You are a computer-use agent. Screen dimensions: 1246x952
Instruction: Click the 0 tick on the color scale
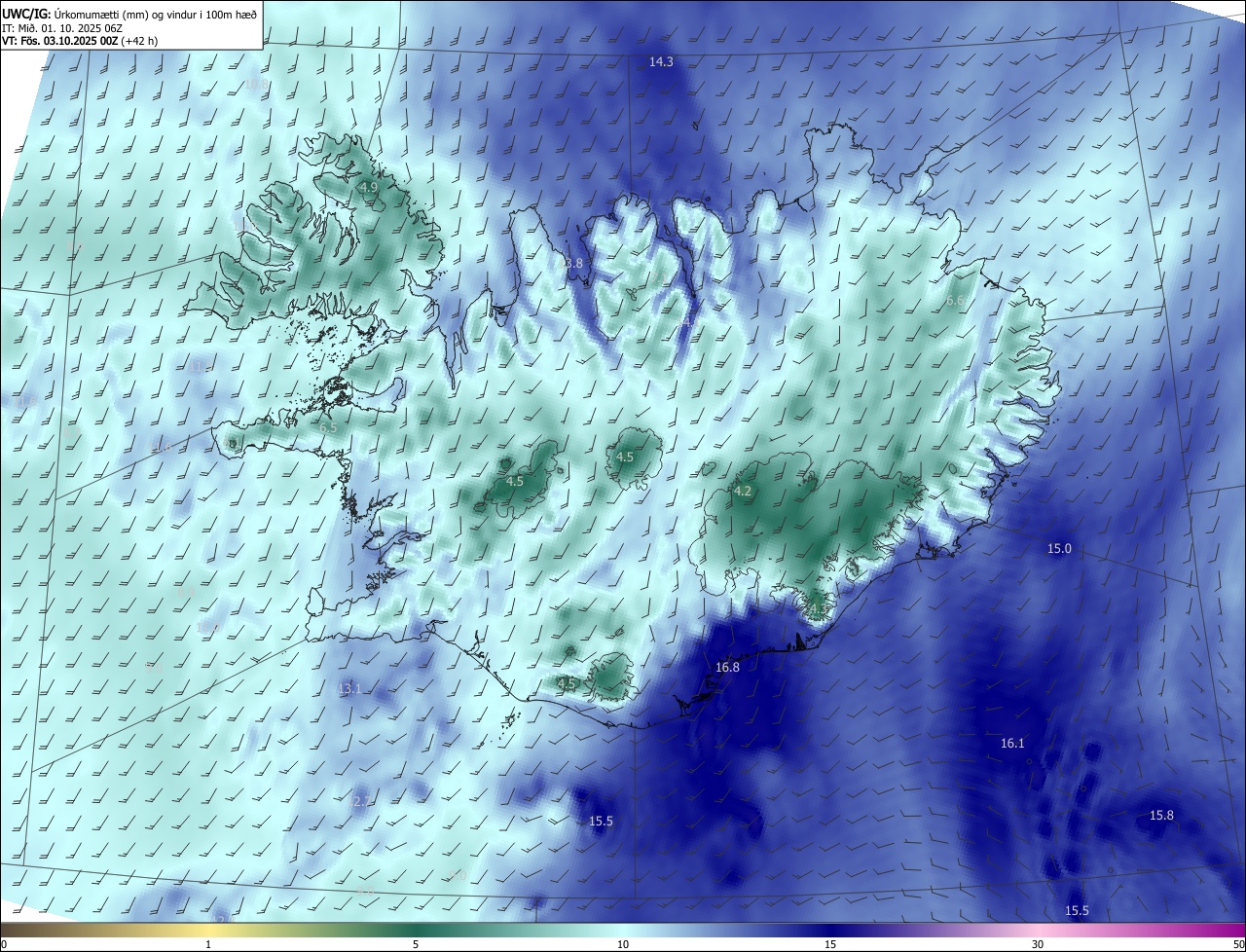pos(4,944)
